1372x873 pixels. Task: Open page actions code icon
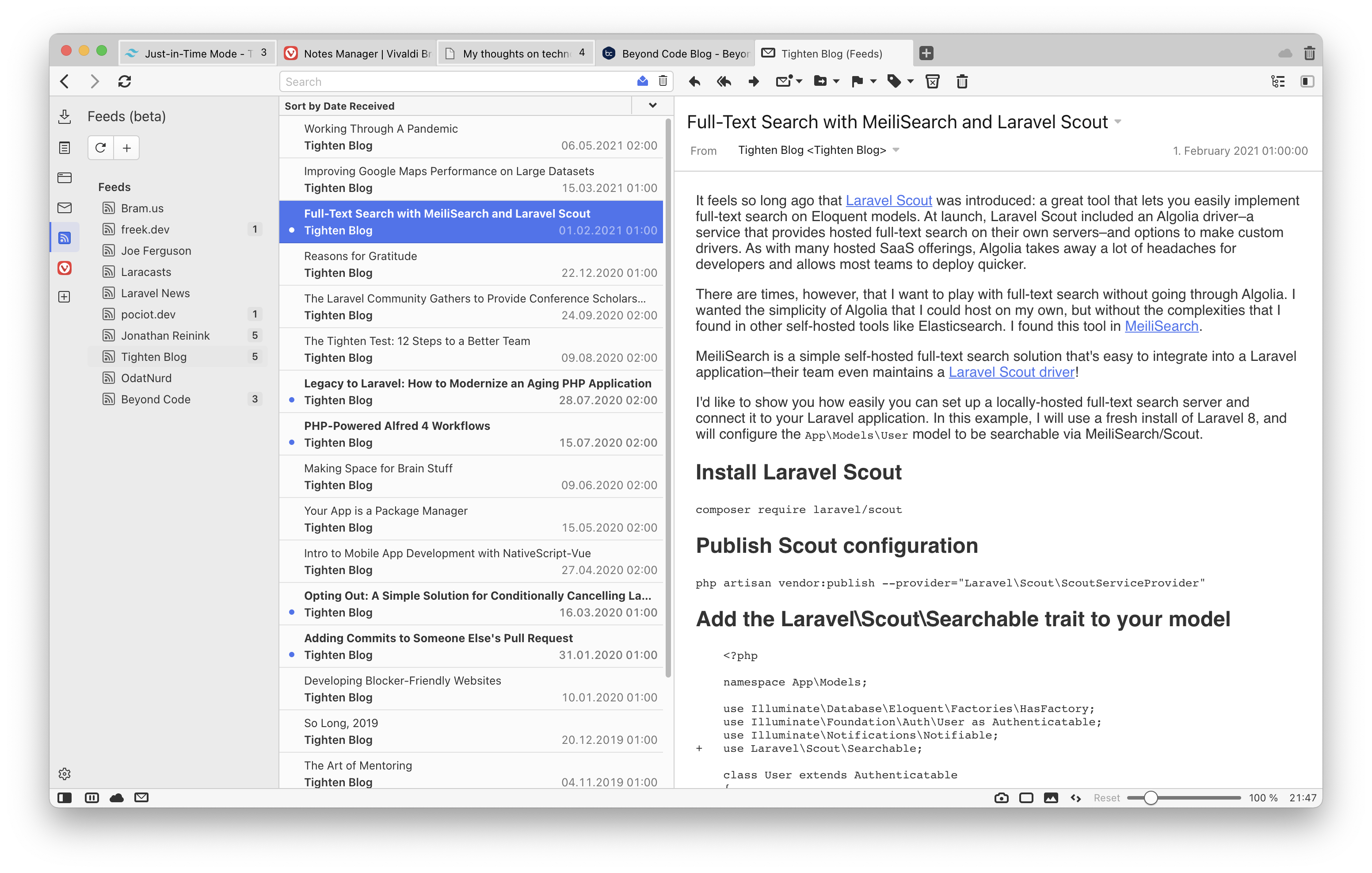point(1076,798)
